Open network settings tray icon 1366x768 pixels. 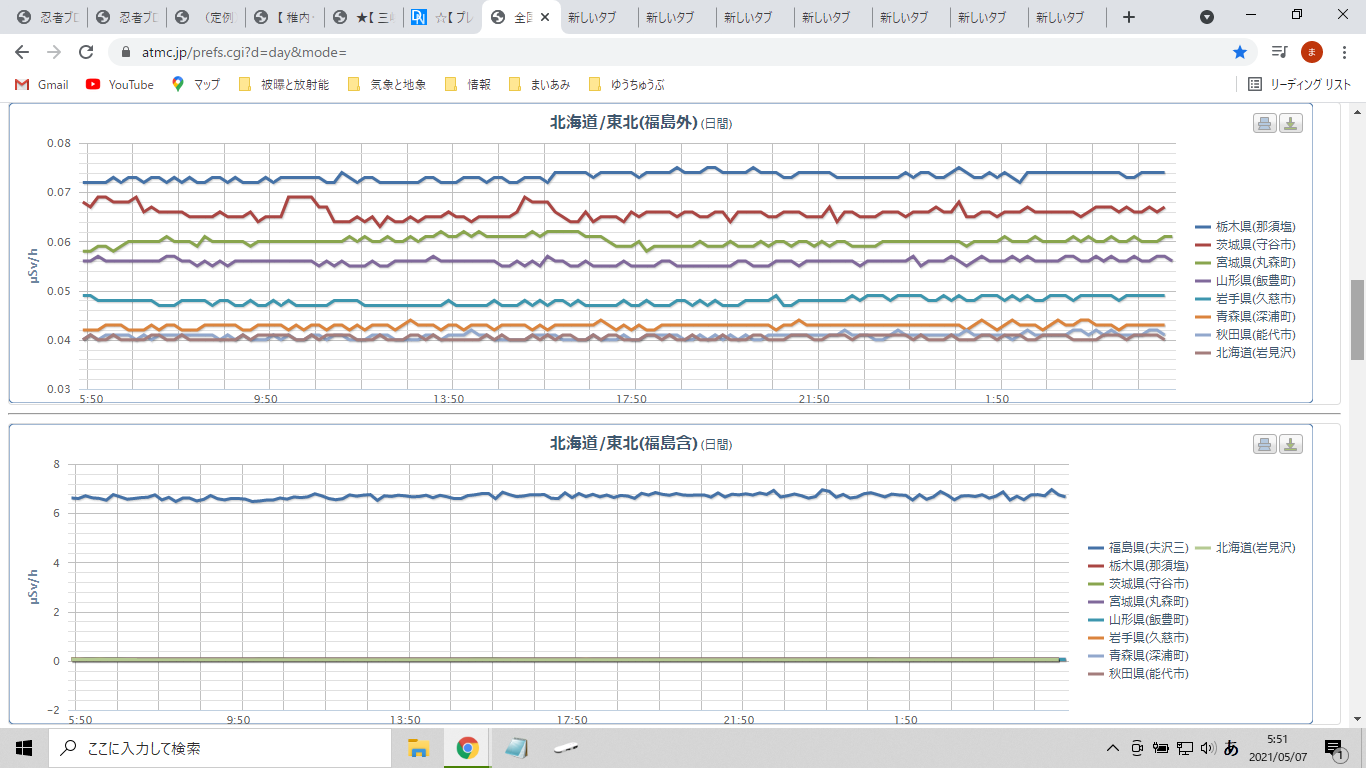pyautogui.click(x=1185, y=748)
